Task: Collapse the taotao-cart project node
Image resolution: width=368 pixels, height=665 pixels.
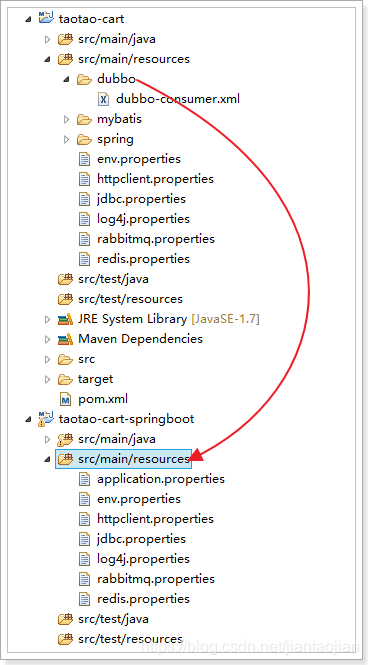Action: pos(28,19)
